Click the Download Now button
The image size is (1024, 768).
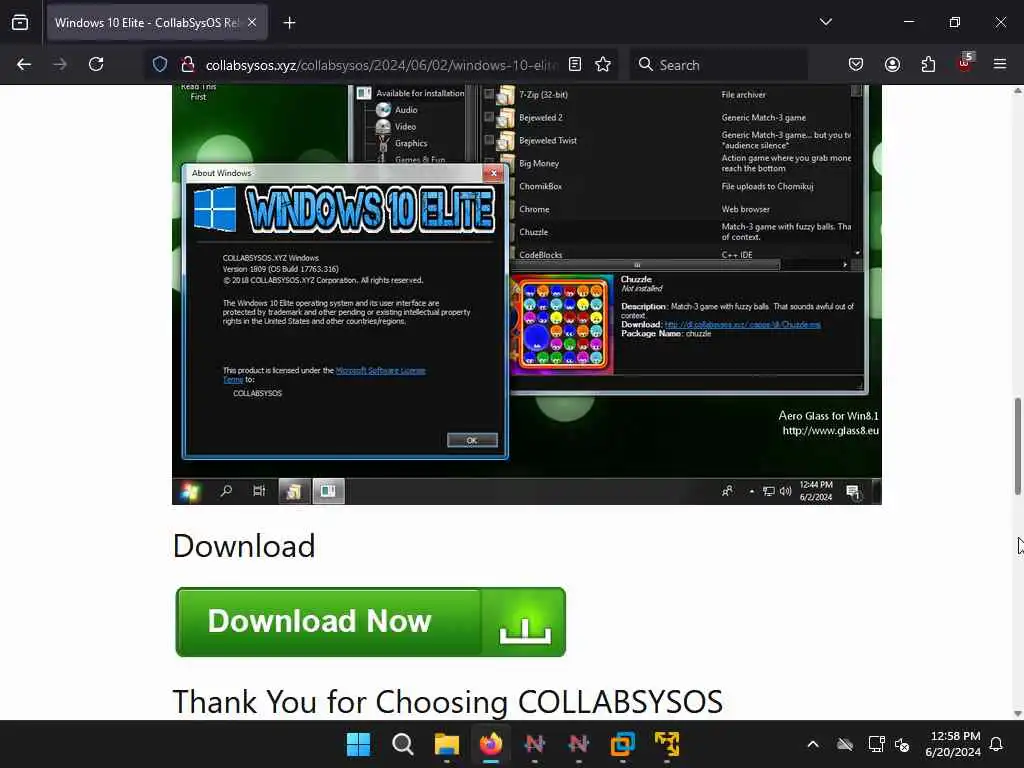click(370, 622)
